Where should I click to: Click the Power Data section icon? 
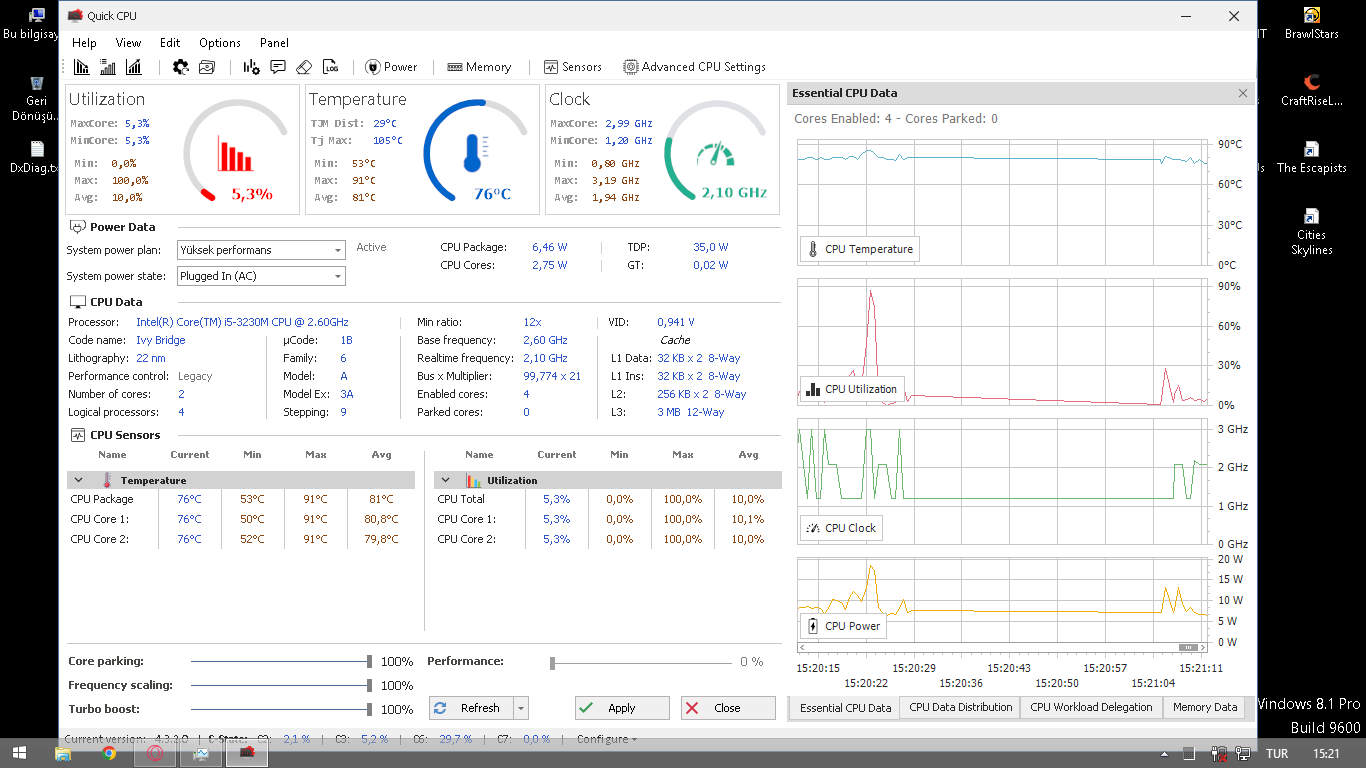77,227
